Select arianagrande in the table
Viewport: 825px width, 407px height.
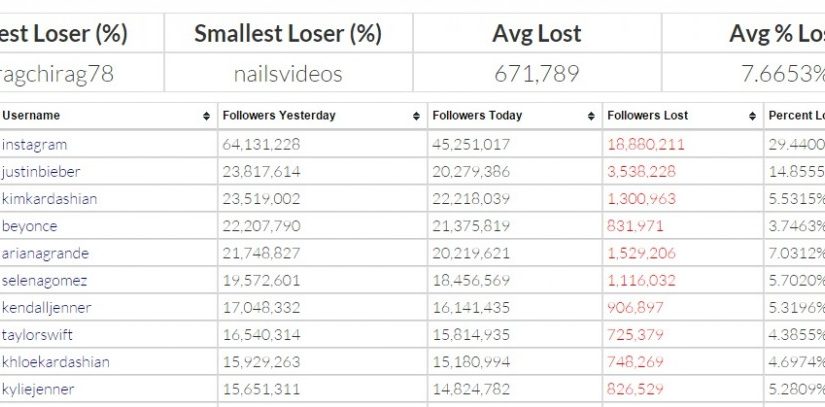tap(45, 253)
